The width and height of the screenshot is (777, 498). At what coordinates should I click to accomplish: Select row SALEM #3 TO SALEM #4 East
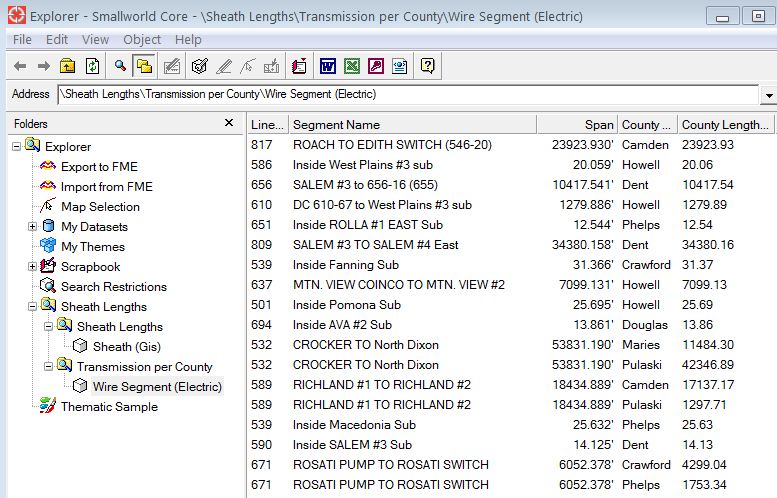point(511,245)
